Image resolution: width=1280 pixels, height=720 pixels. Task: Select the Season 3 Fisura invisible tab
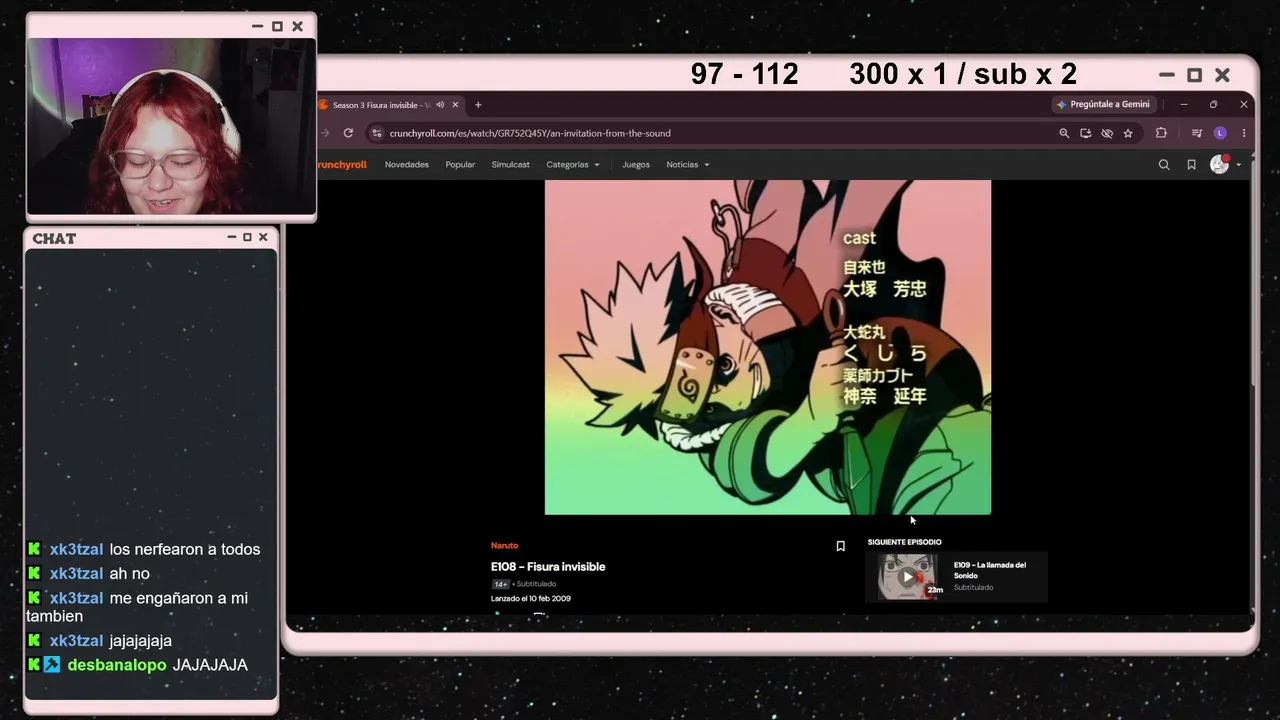click(x=381, y=105)
